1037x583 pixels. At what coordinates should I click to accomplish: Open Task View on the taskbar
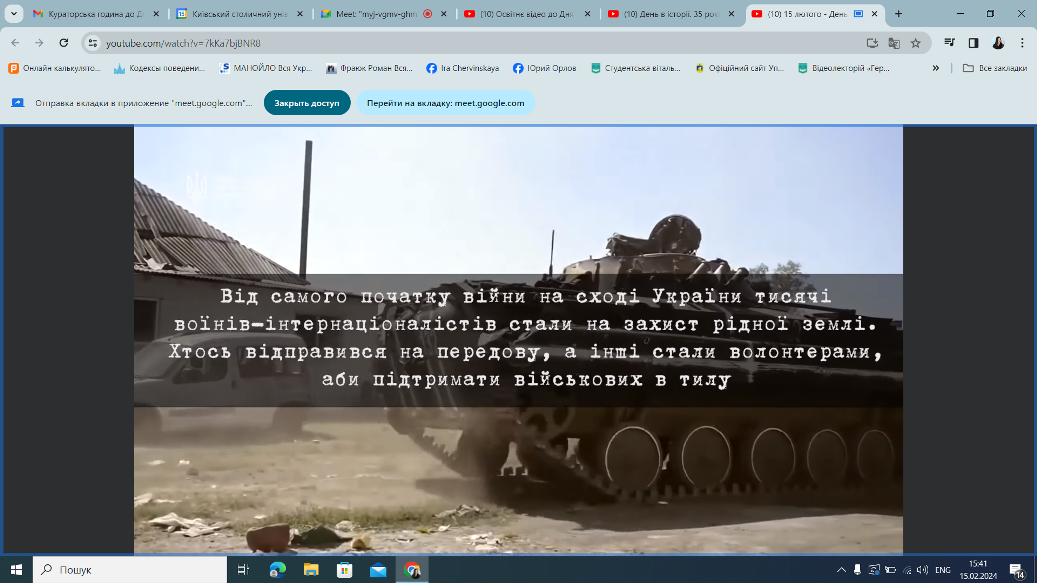point(243,570)
